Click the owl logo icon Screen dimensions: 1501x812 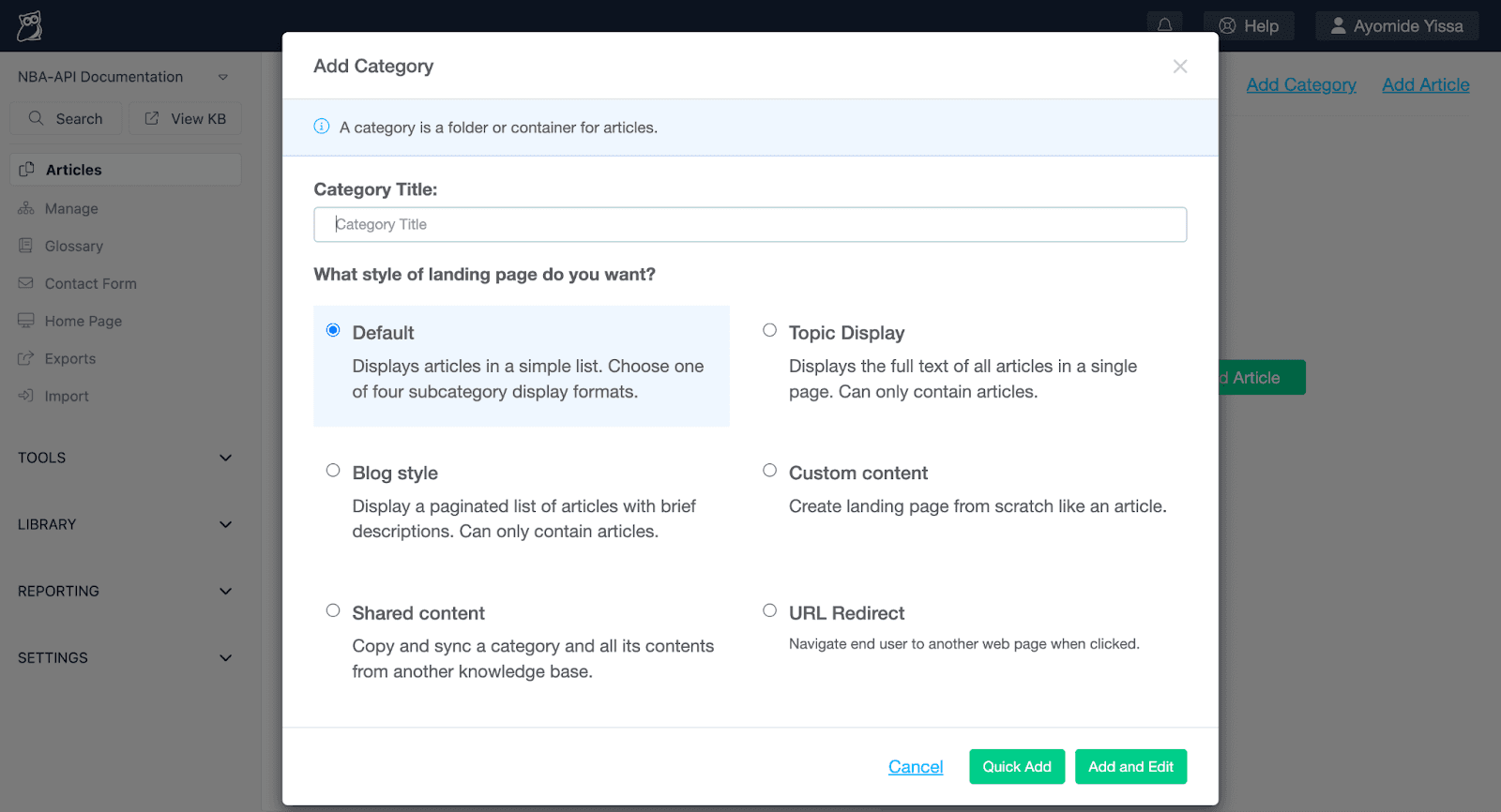pyautogui.click(x=29, y=26)
